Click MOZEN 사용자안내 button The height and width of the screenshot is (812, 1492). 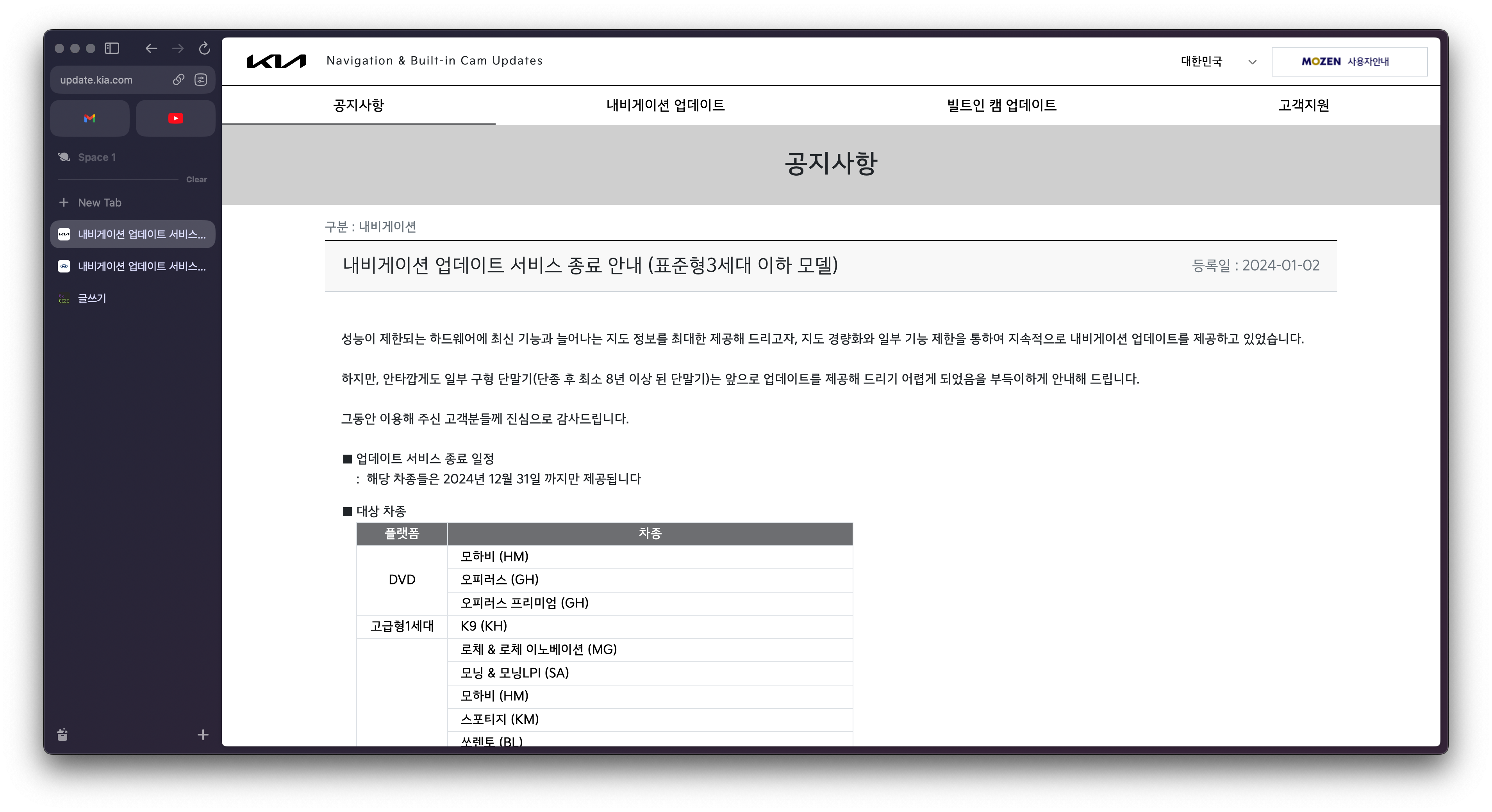[x=1349, y=61]
